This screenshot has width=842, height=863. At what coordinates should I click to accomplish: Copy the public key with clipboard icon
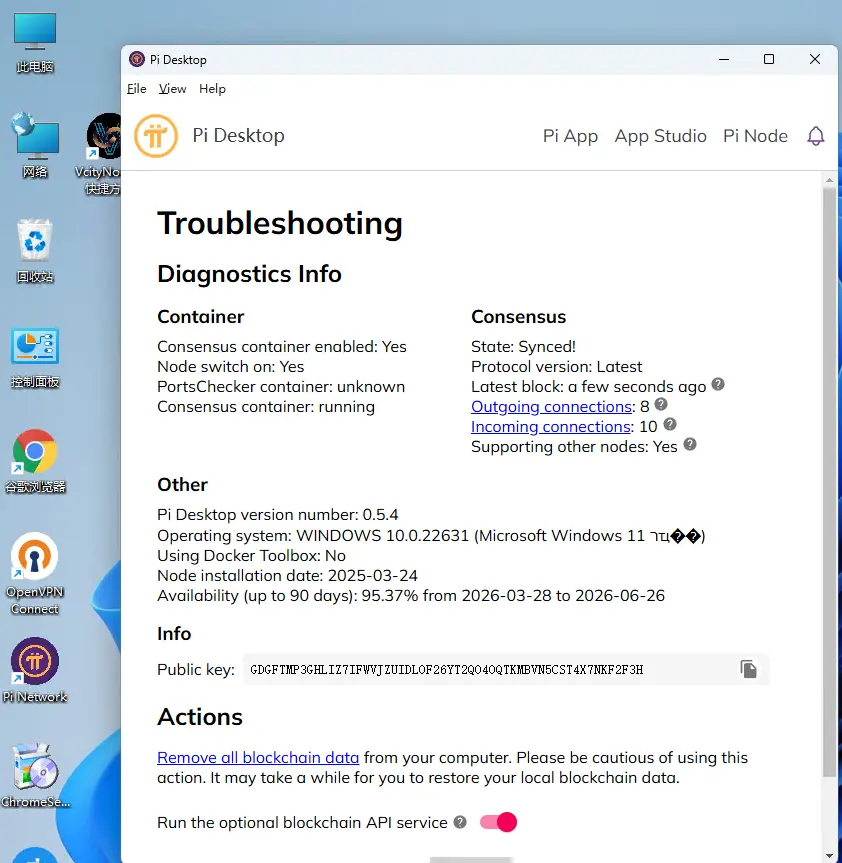748,669
